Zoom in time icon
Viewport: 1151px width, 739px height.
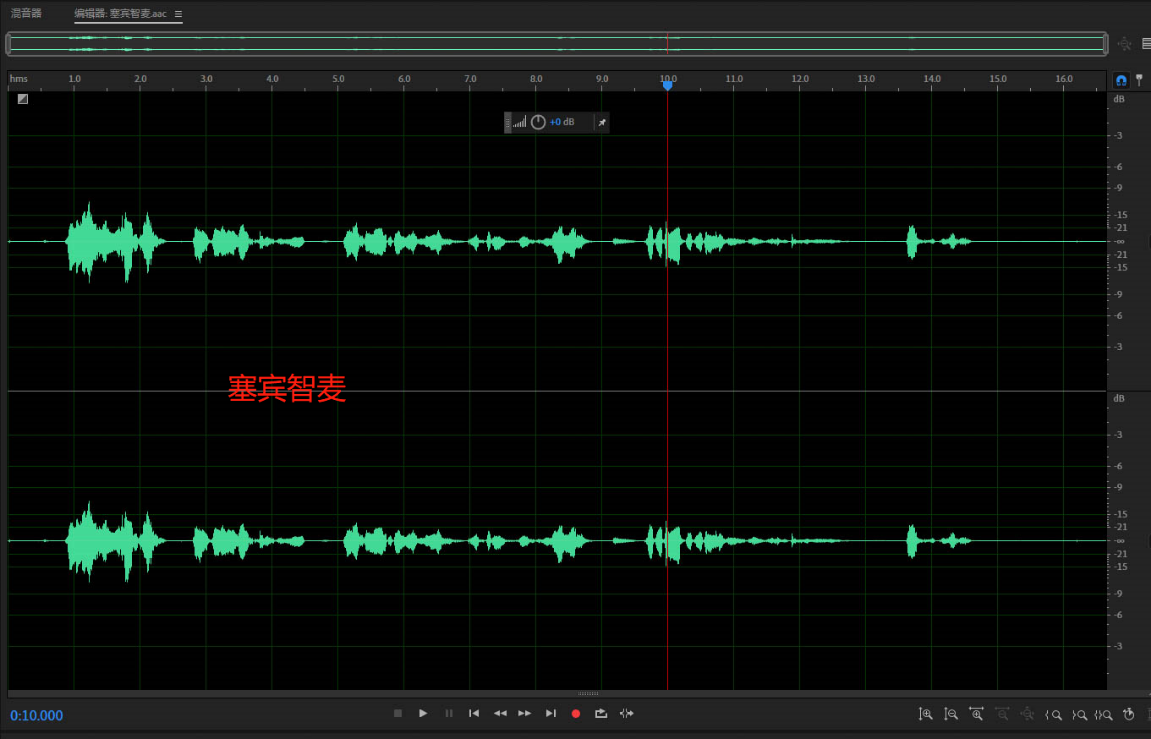(x=976, y=714)
